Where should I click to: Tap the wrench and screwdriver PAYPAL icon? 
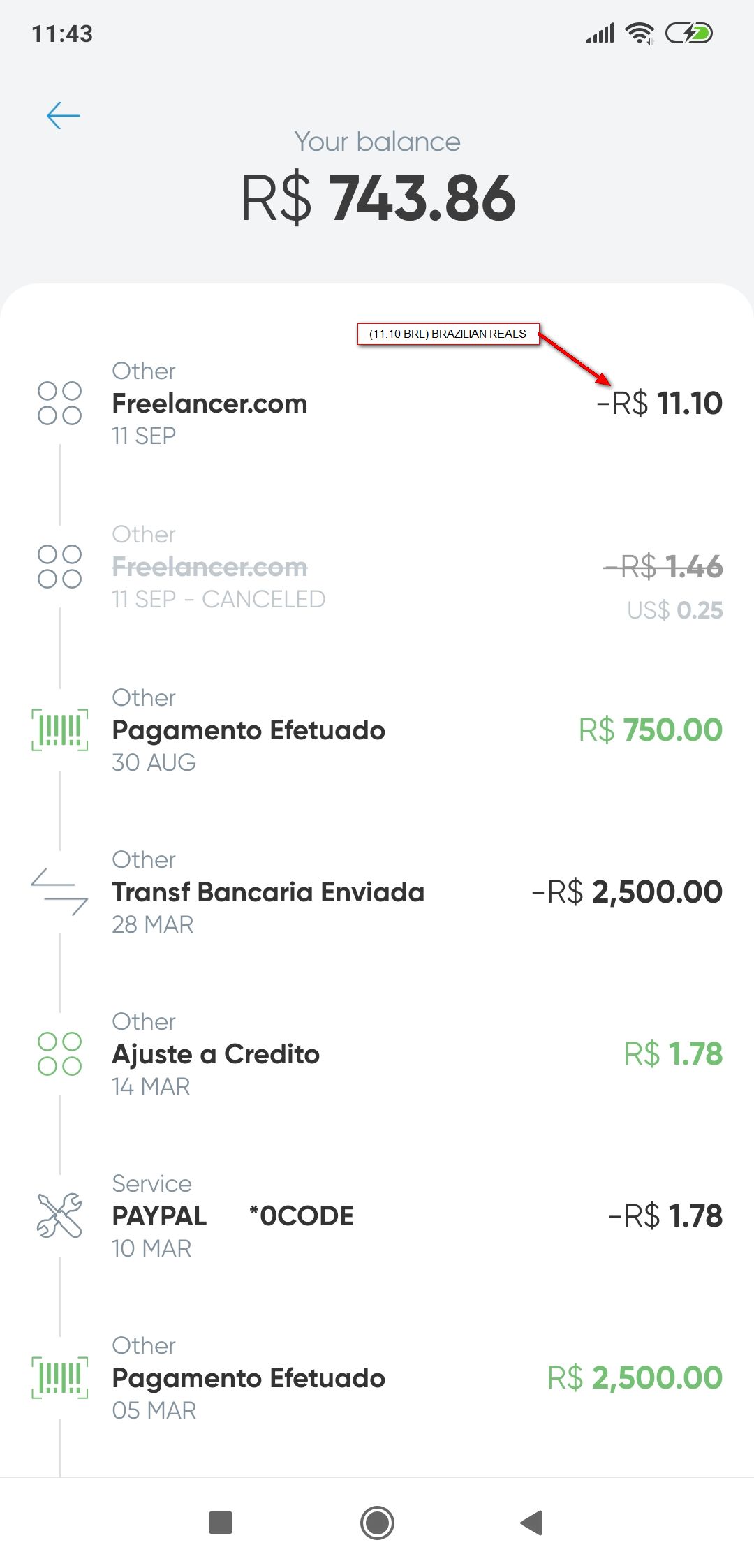click(59, 1215)
